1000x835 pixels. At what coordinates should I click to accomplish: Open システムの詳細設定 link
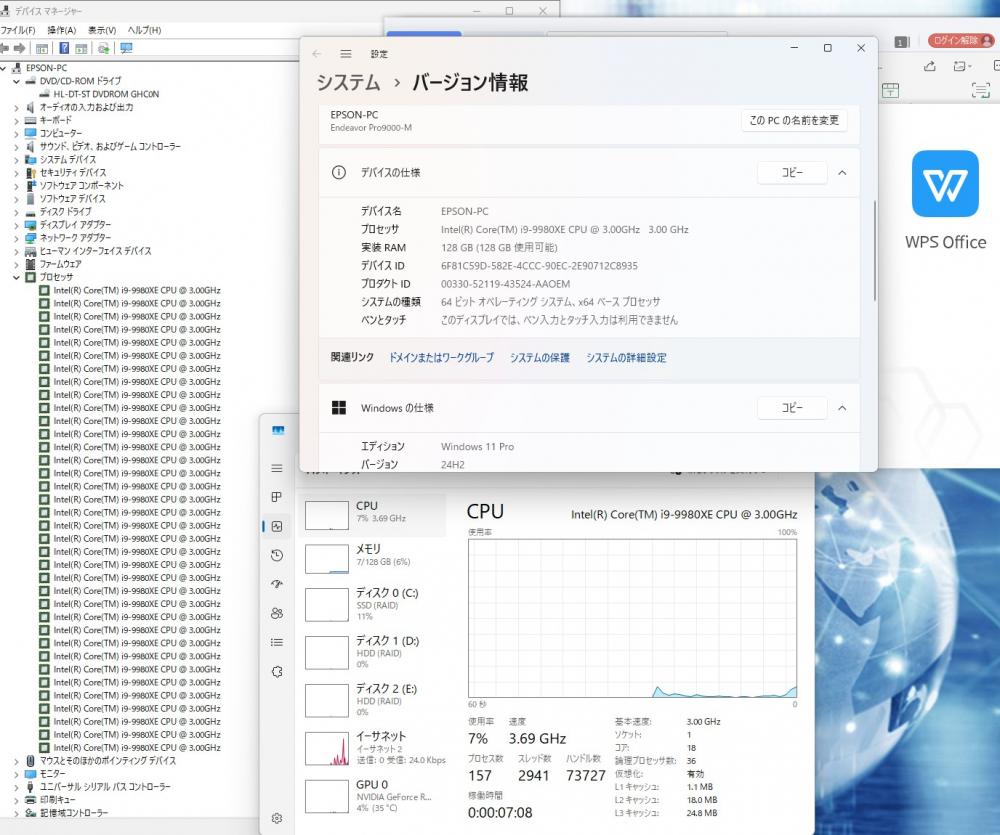click(626, 358)
